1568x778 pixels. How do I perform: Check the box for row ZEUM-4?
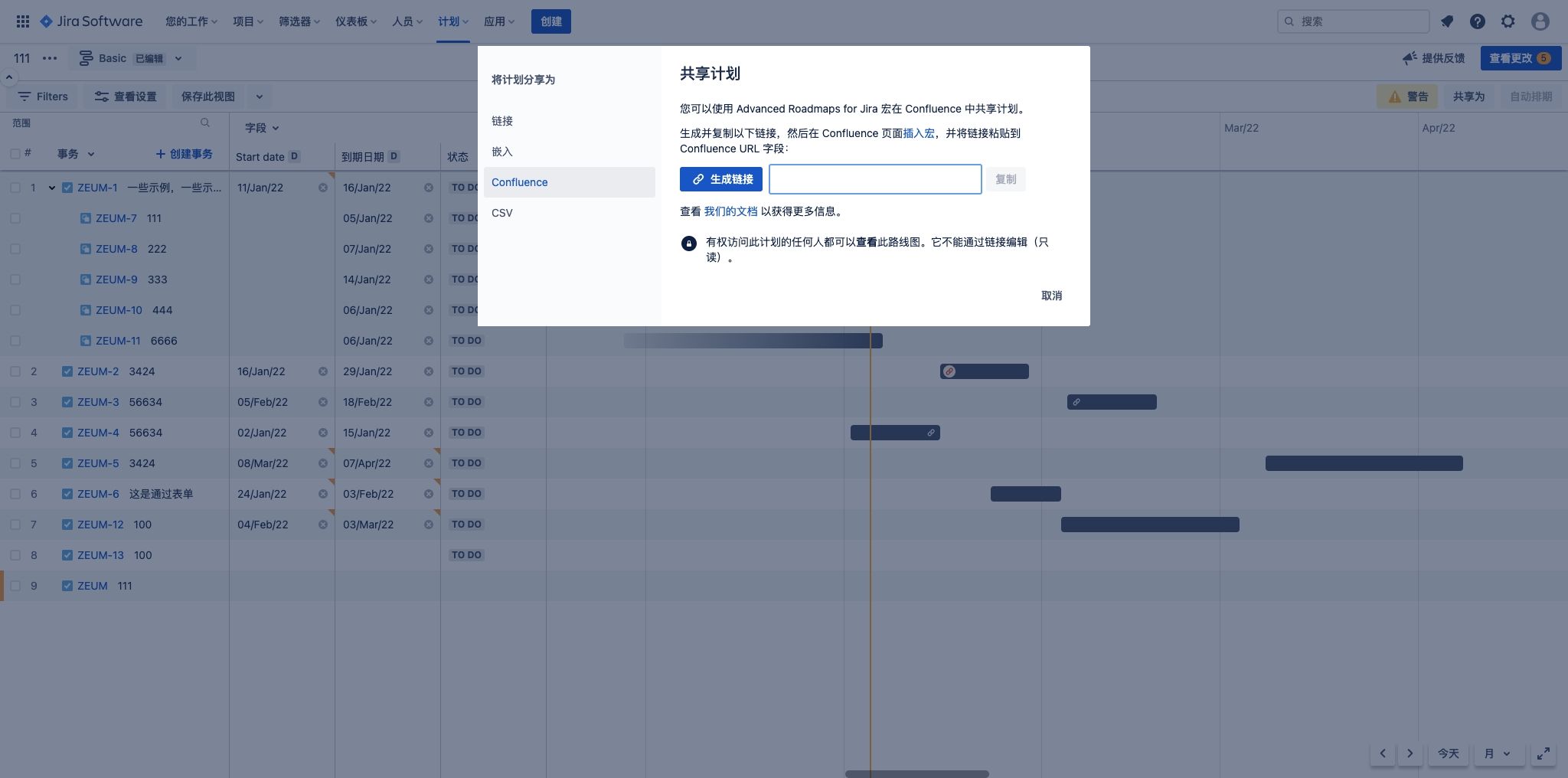pos(15,433)
